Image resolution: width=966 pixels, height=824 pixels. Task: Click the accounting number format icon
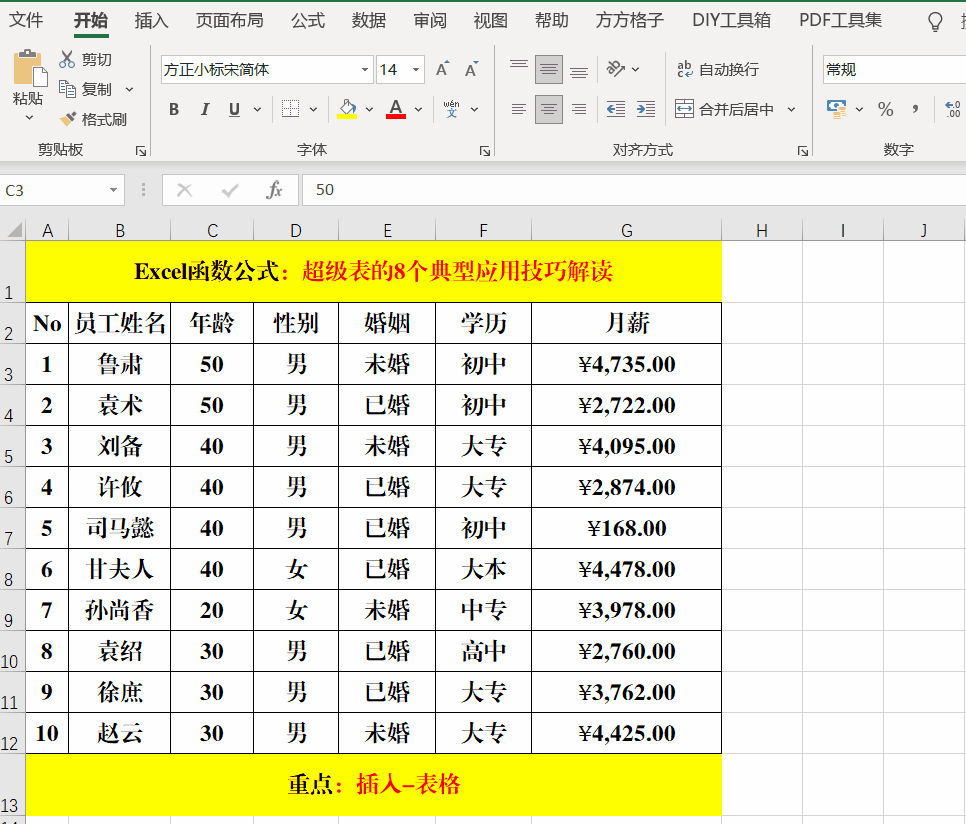point(837,109)
